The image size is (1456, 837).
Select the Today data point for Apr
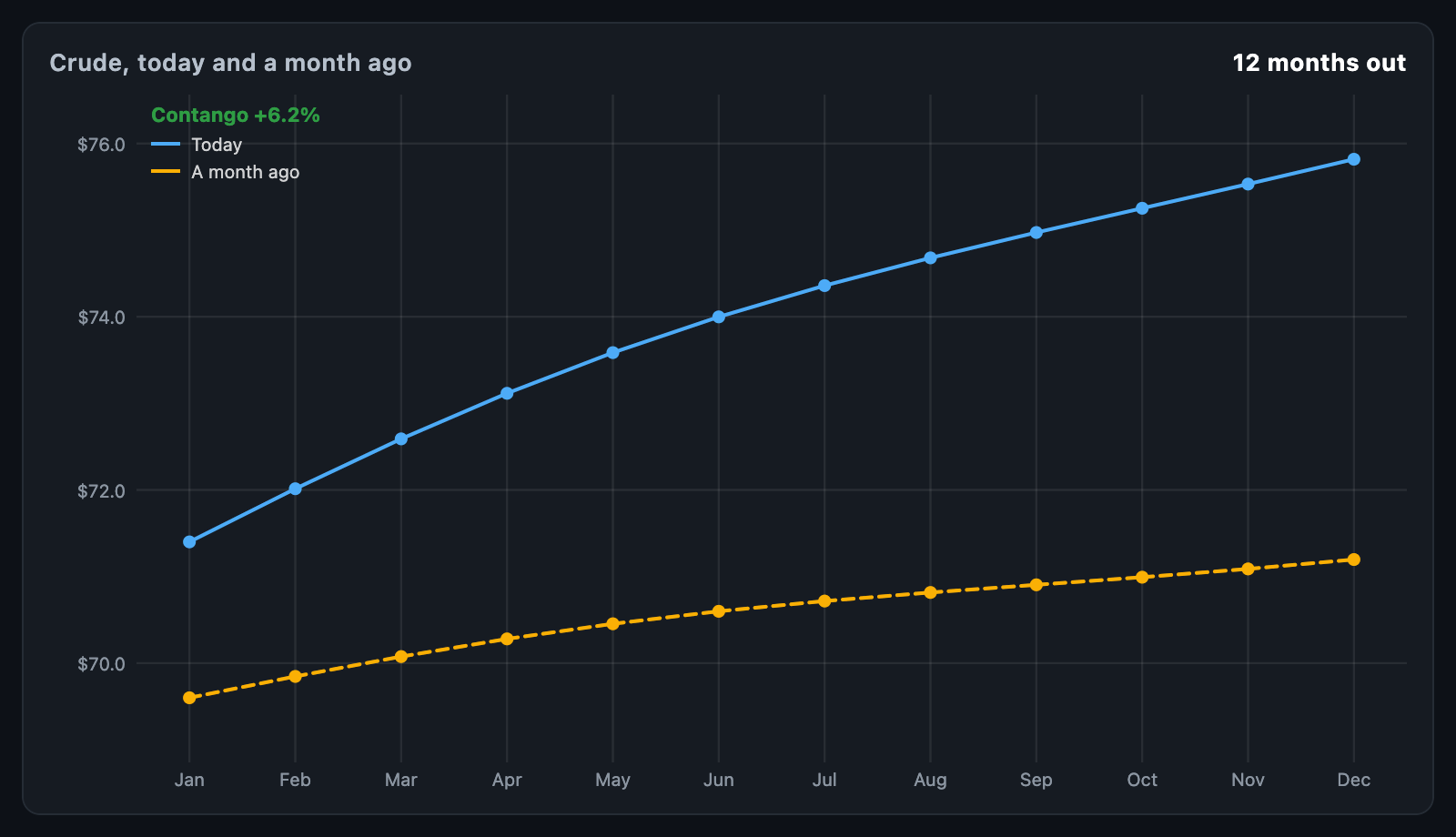tap(507, 393)
